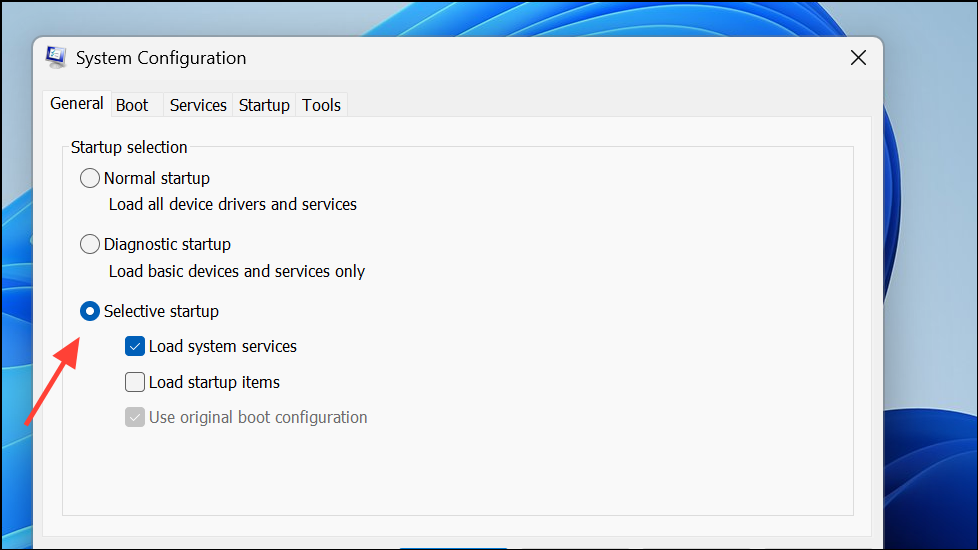Open the Boot tab
978x550 pixels.
[x=132, y=105]
